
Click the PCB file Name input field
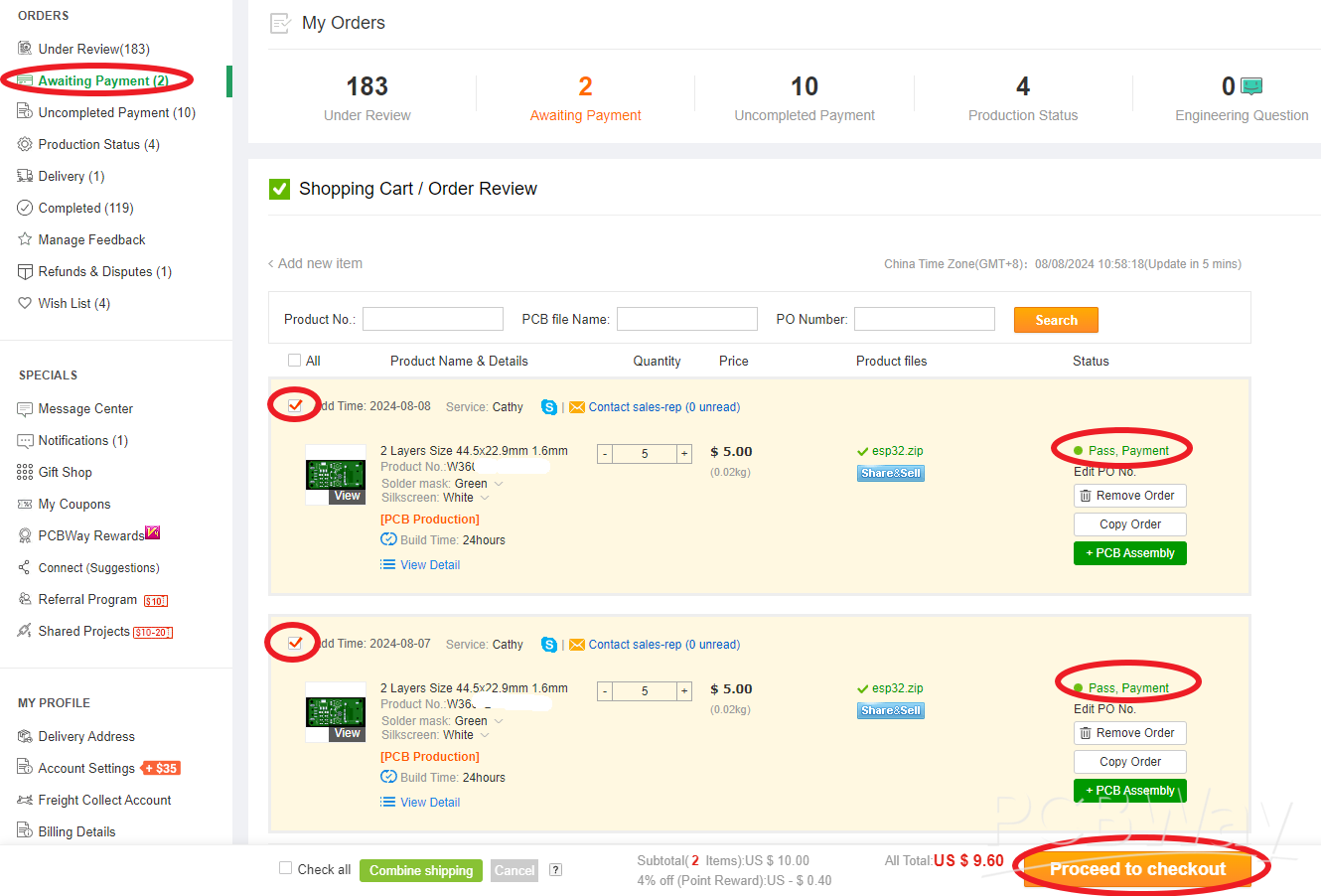[686, 319]
